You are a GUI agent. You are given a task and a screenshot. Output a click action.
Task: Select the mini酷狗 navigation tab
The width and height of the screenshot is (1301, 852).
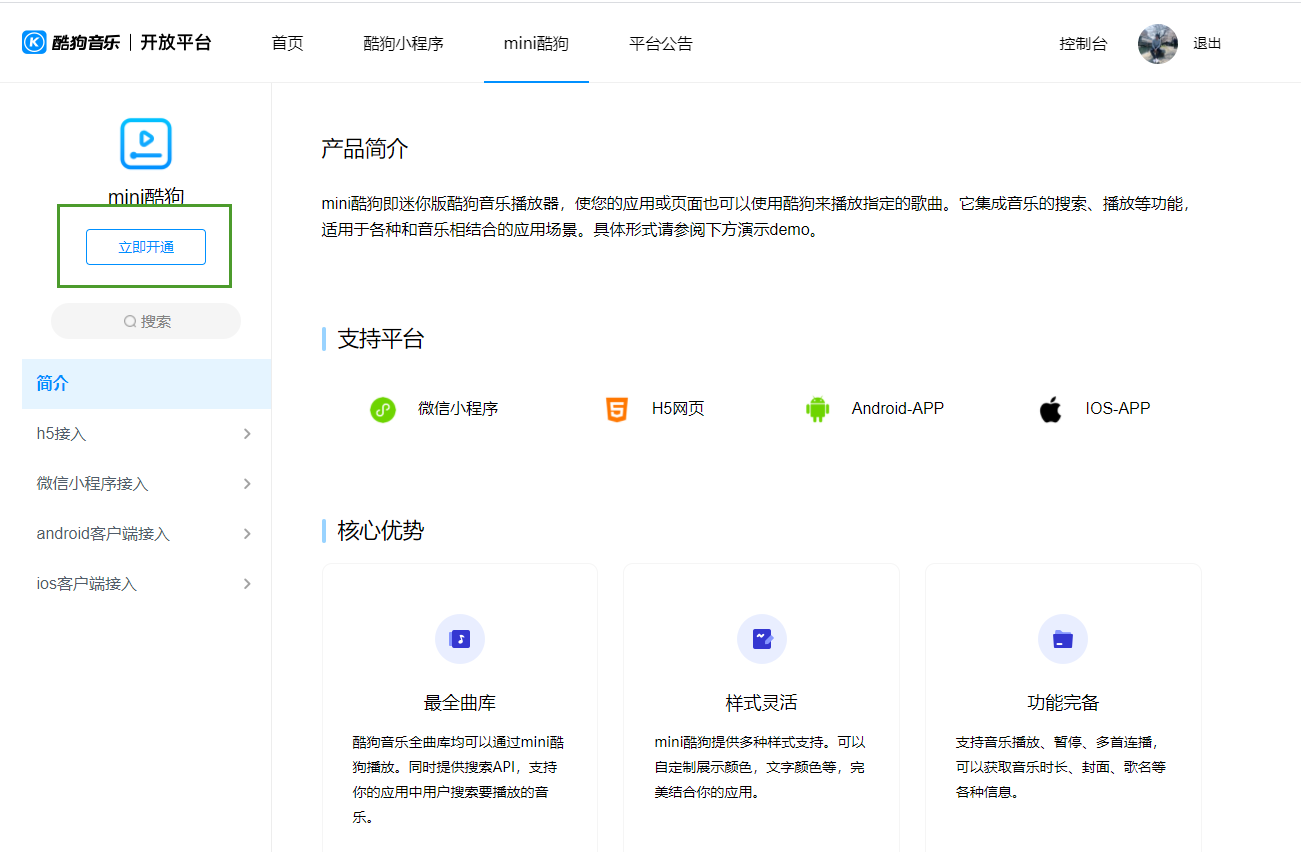pos(536,44)
